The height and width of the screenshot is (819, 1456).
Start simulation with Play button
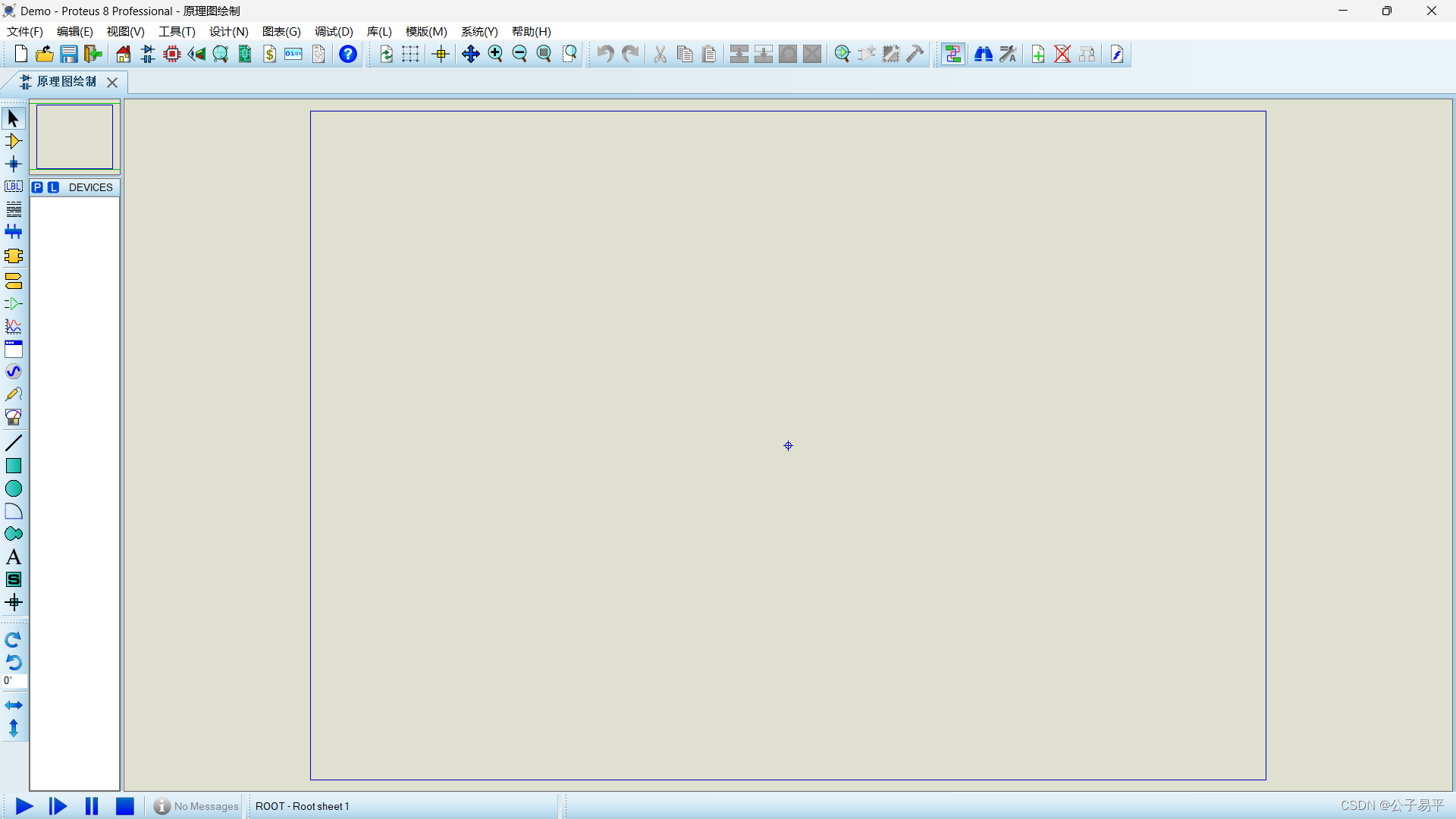pyautogui.click(x=24, y=806)
